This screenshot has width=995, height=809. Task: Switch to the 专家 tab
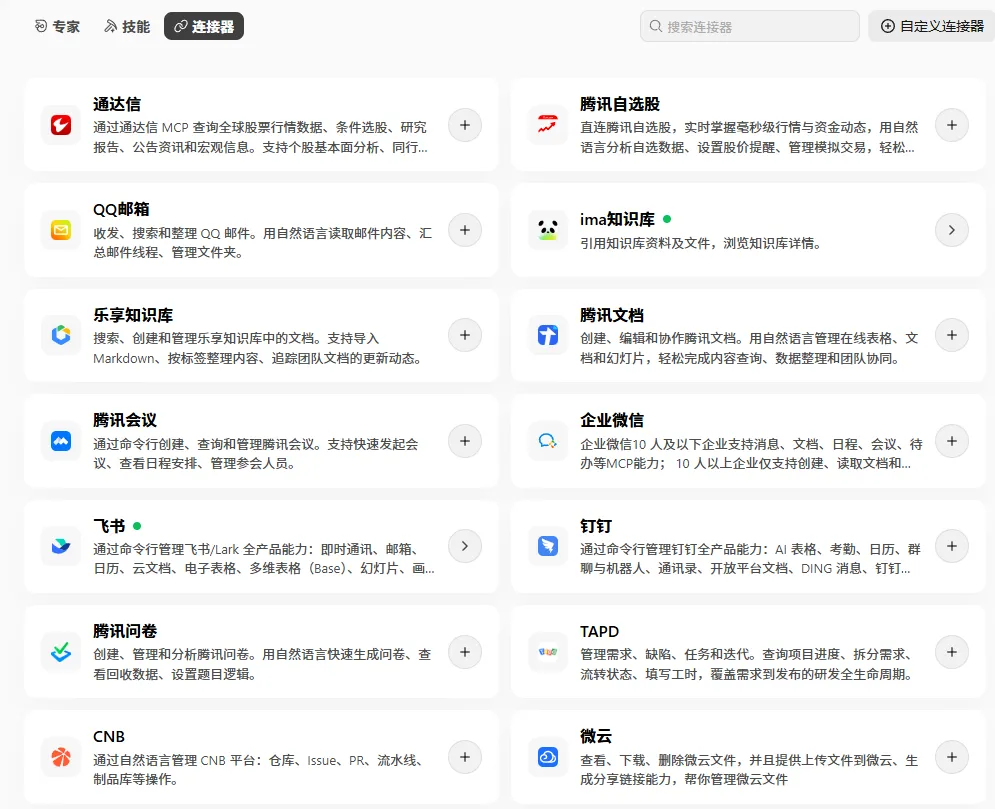click(57, 26)
